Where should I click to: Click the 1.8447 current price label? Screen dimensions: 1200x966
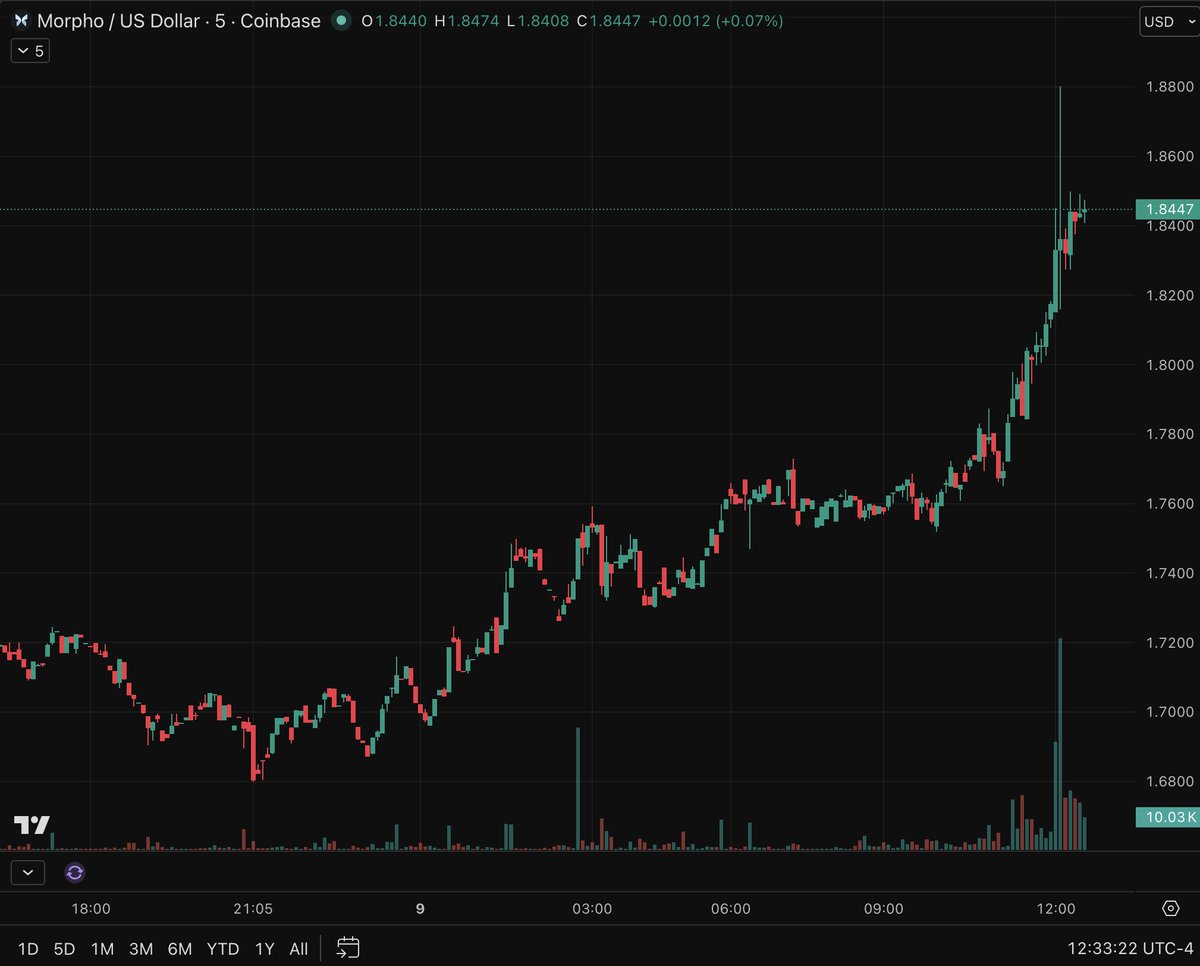coord(1165,209)
